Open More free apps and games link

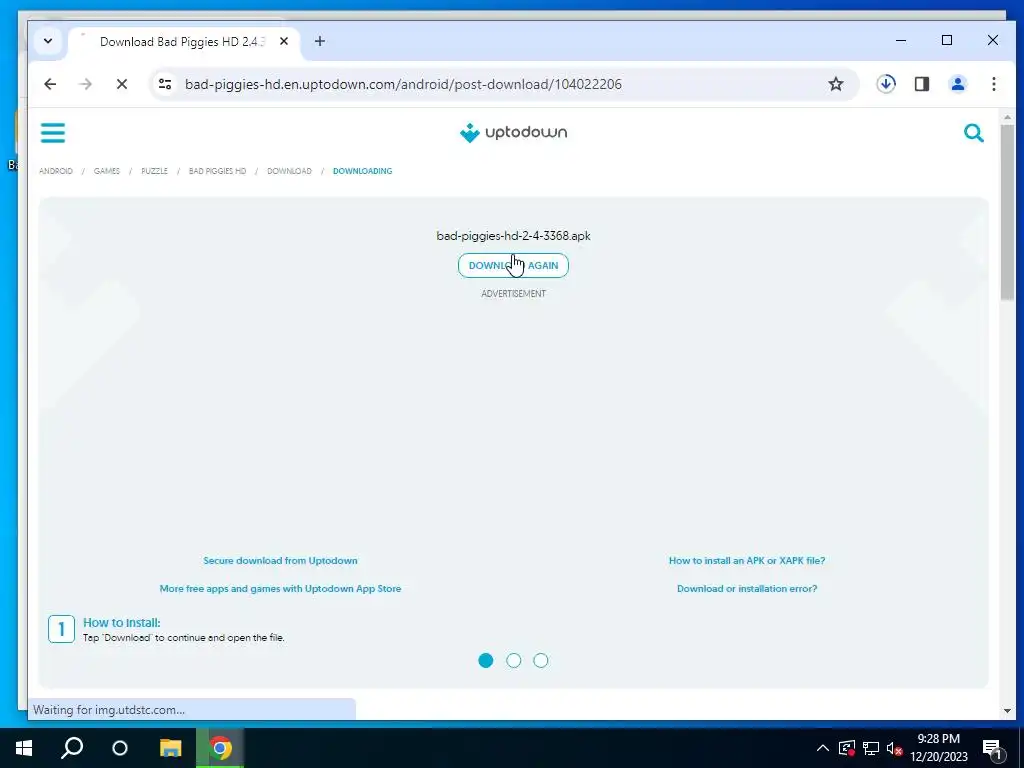pos(280,588)
